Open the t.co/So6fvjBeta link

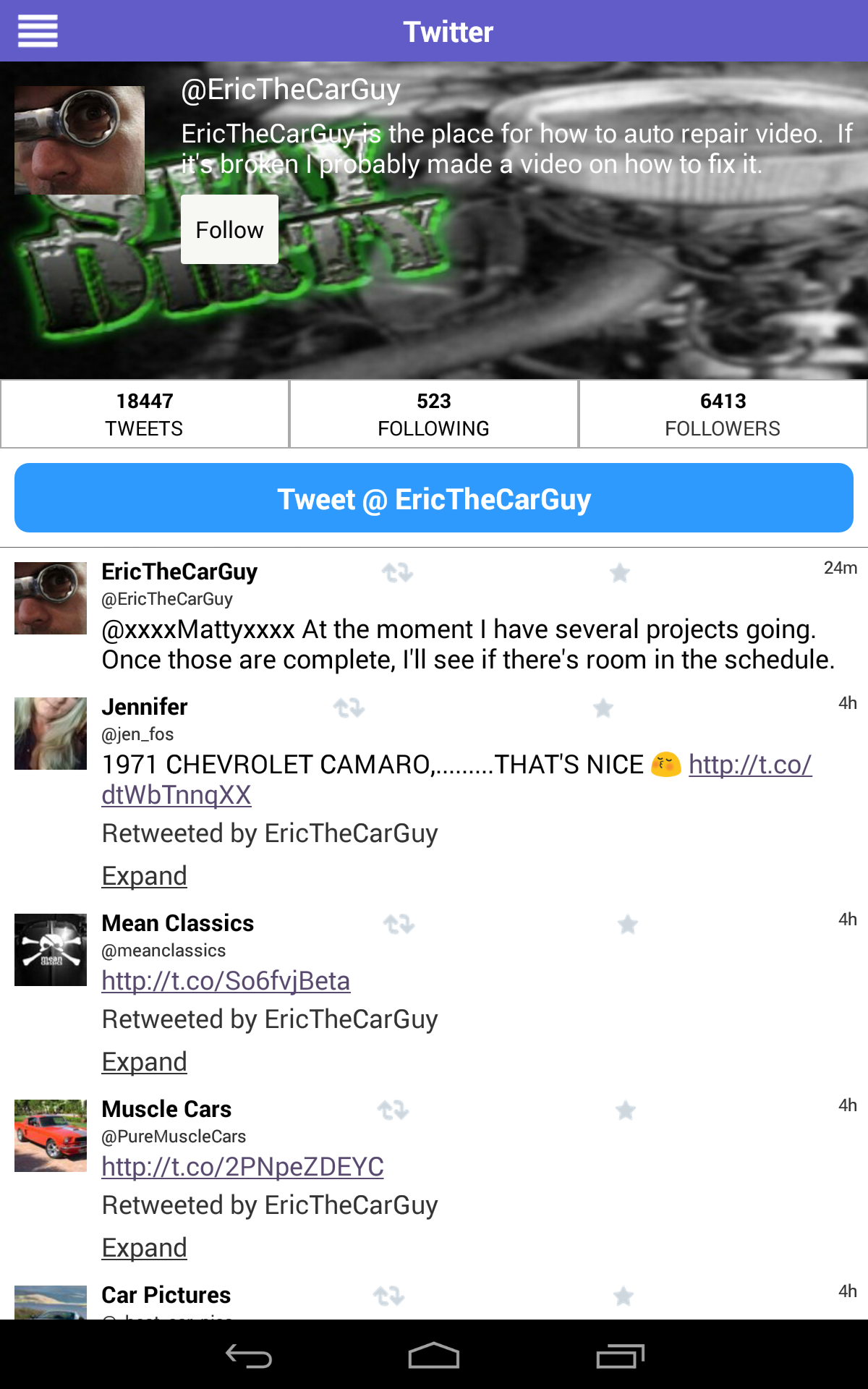(x=226, y=981)
